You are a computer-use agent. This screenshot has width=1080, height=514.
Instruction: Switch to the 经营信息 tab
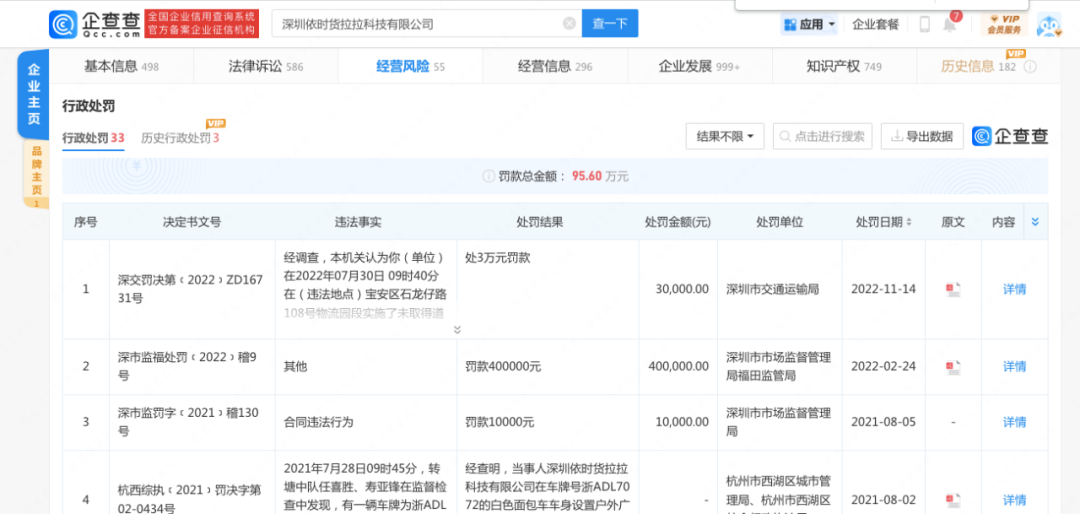click(554, 67)
